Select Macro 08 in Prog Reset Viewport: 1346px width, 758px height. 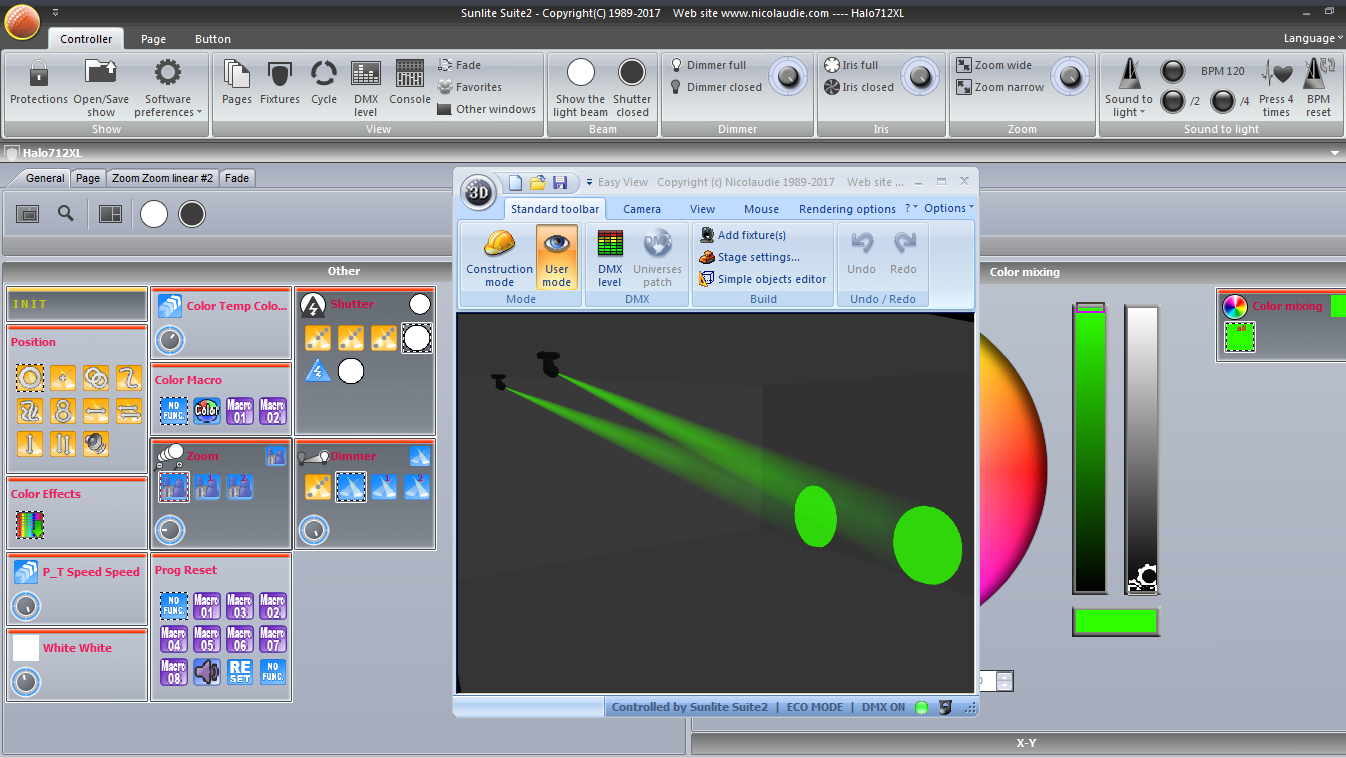(x=174, y=672)
